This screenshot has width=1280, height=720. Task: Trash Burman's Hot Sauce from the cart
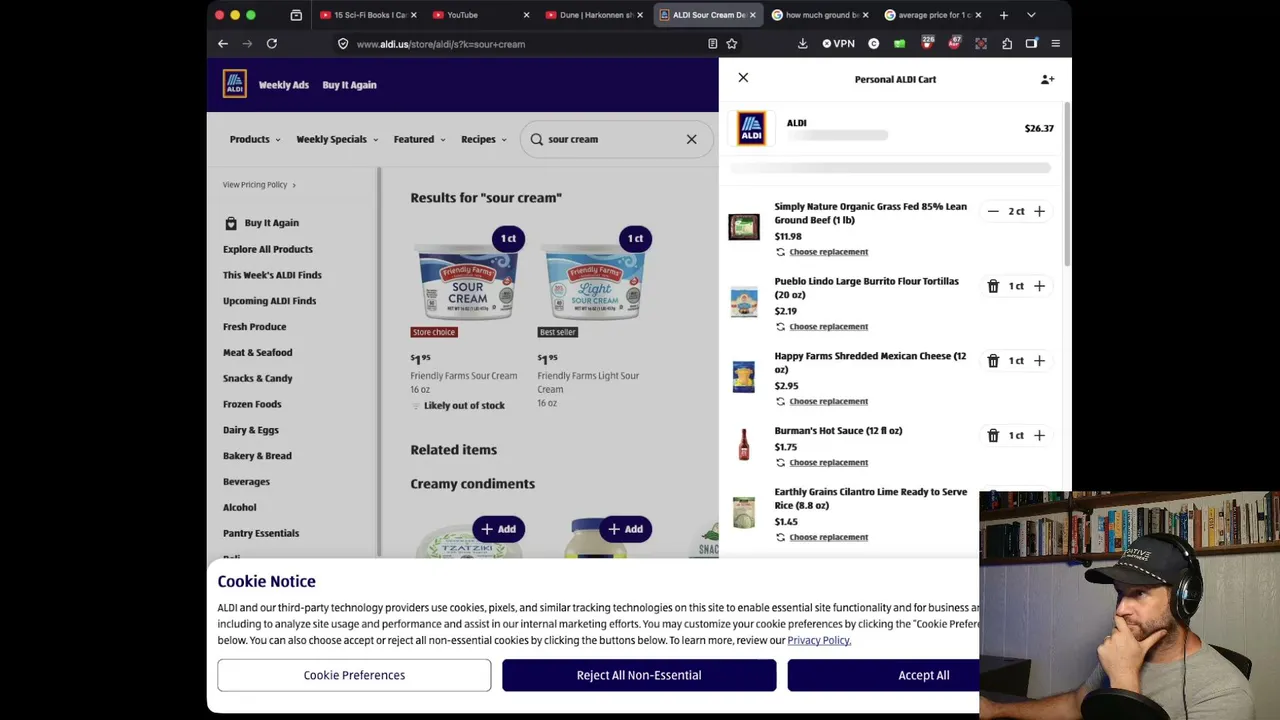[993, 436]
